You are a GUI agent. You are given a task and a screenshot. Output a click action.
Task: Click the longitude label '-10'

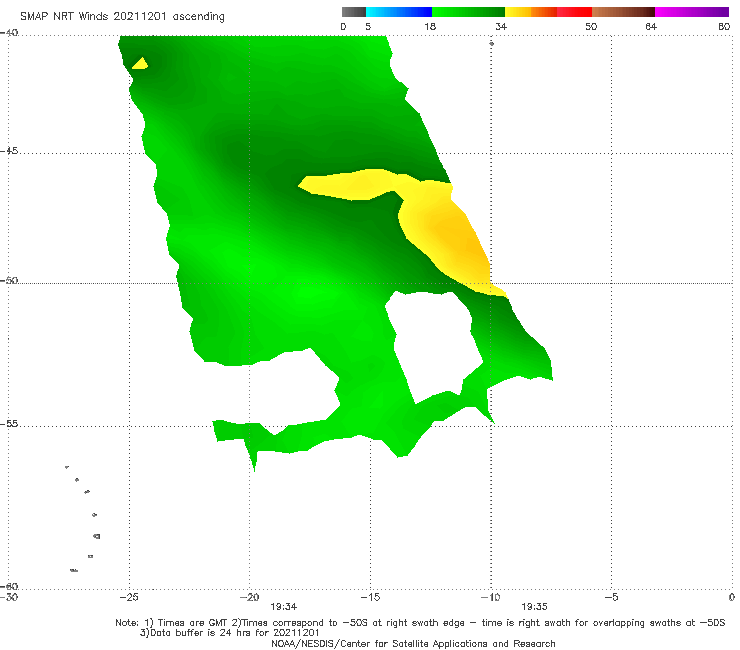point(490,597)
